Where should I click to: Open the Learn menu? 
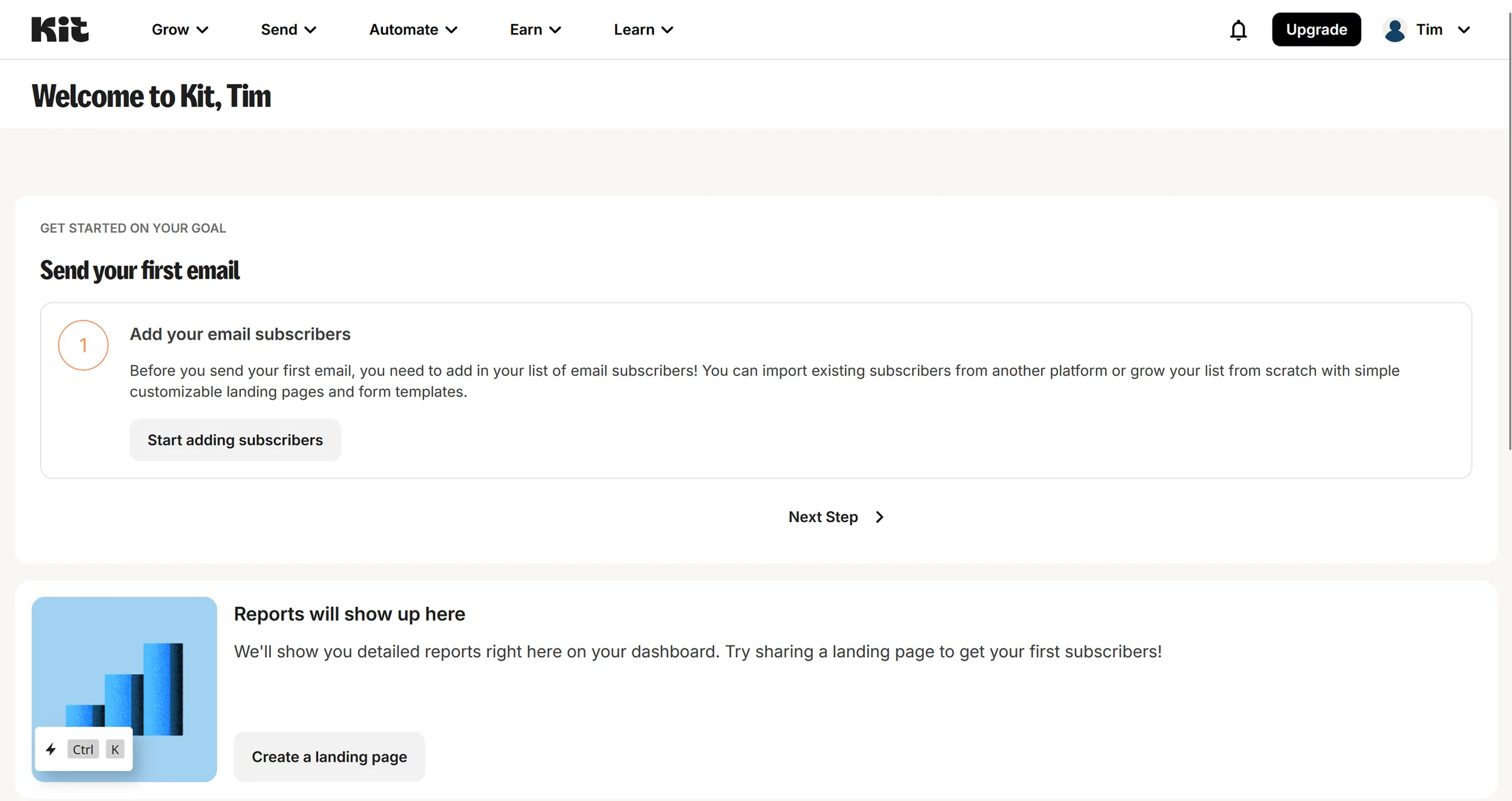(644, 30)
